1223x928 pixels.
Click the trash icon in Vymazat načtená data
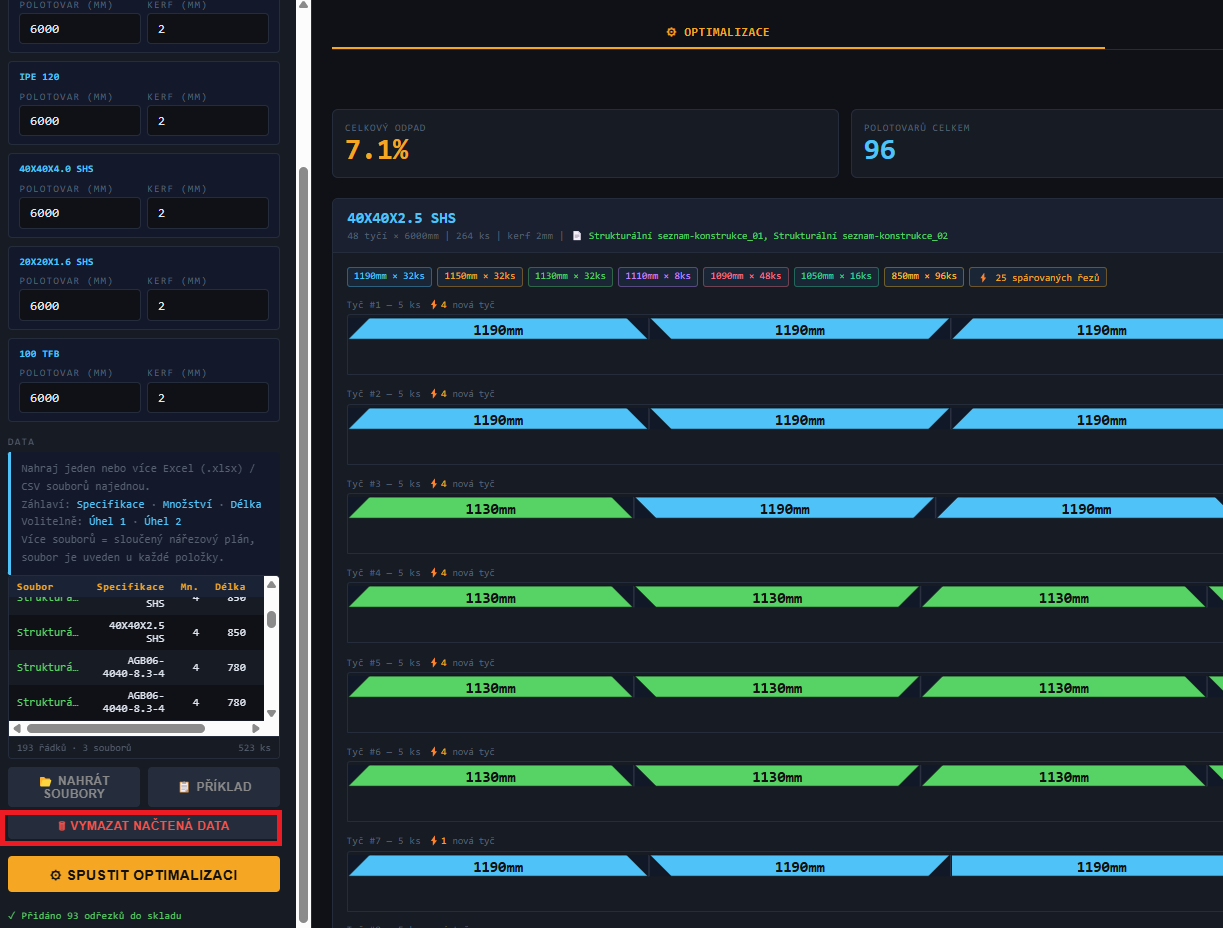(x=62, y=826)
